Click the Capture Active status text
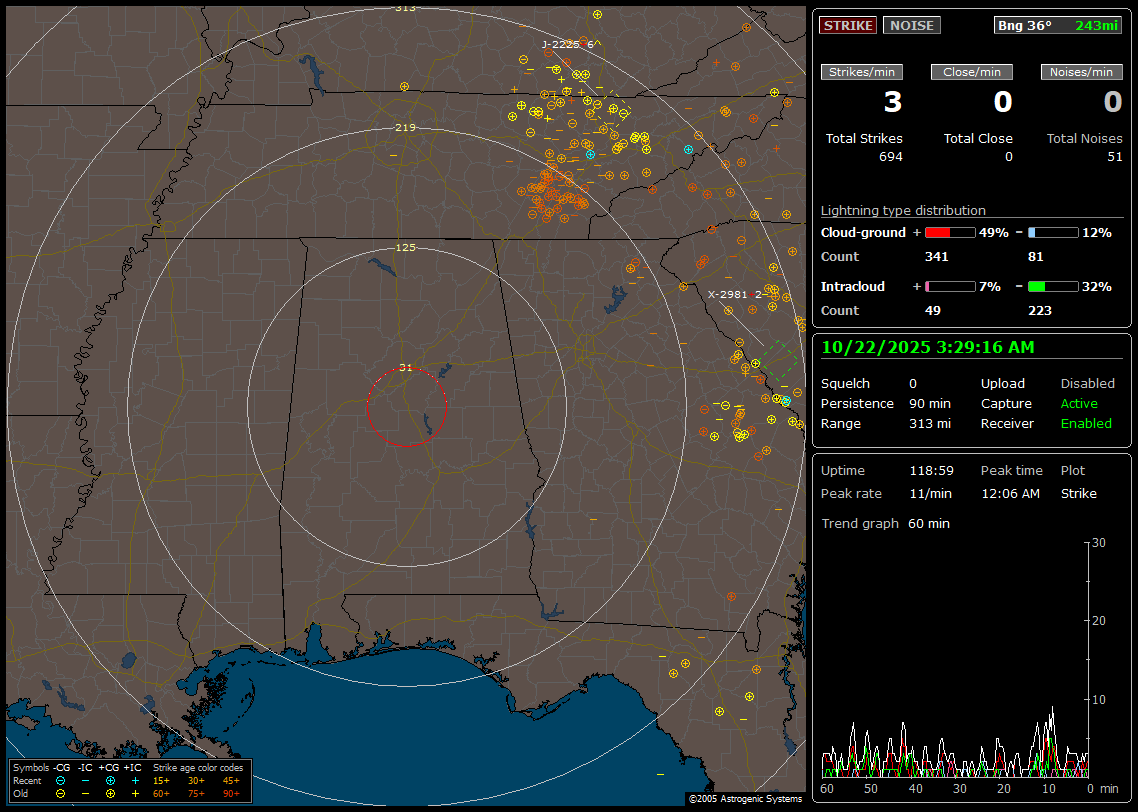The width and height of the screenshot is (1138, 812). [1079, 404]
